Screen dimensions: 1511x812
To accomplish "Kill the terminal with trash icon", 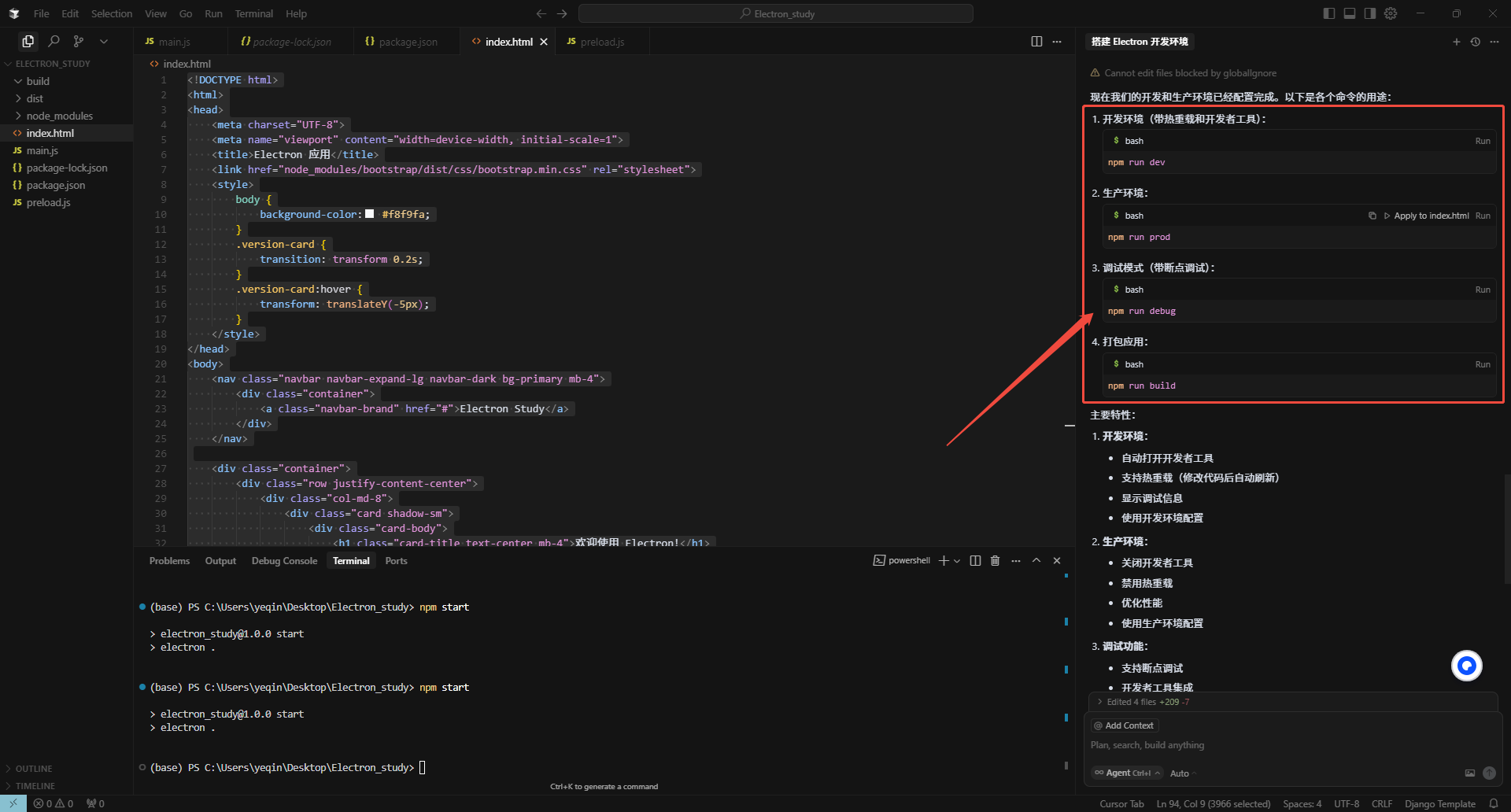I will [x=995, y=560].
